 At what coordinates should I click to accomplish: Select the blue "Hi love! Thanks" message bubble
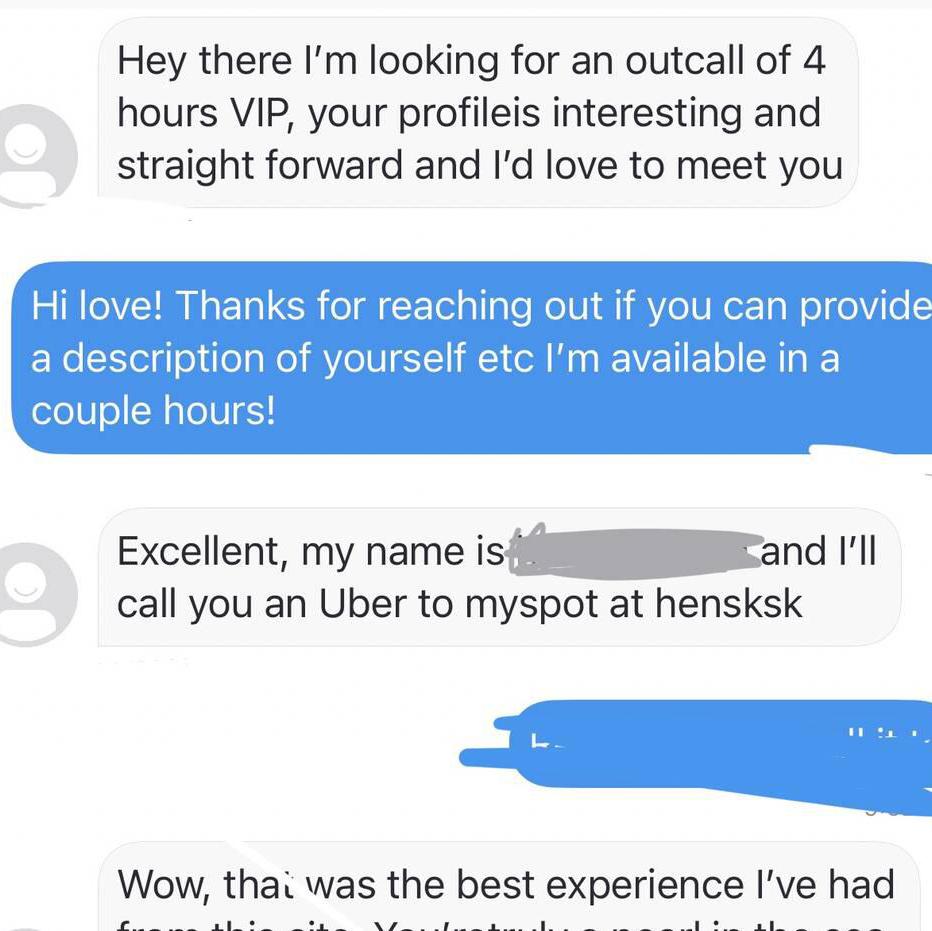(x=472, y=358)
